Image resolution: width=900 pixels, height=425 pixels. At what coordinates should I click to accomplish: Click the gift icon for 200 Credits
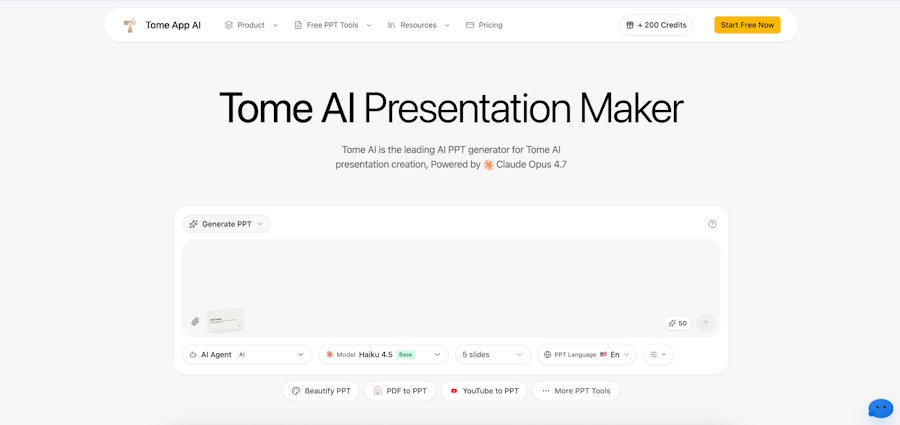pos(630,25)
